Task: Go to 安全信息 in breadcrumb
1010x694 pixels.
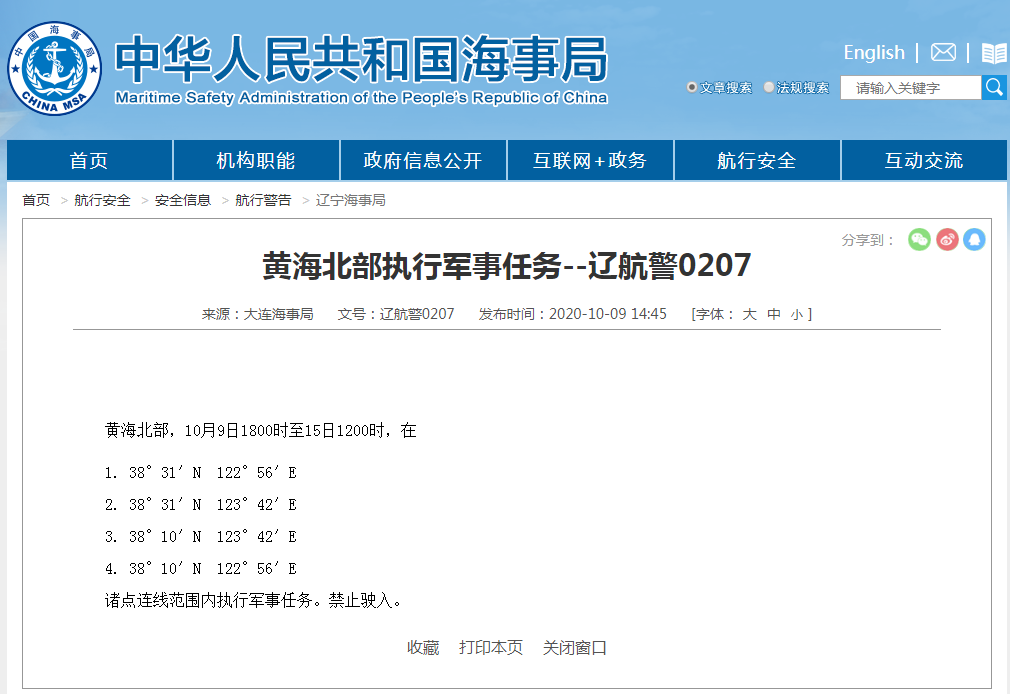Action: coord(183,200)
